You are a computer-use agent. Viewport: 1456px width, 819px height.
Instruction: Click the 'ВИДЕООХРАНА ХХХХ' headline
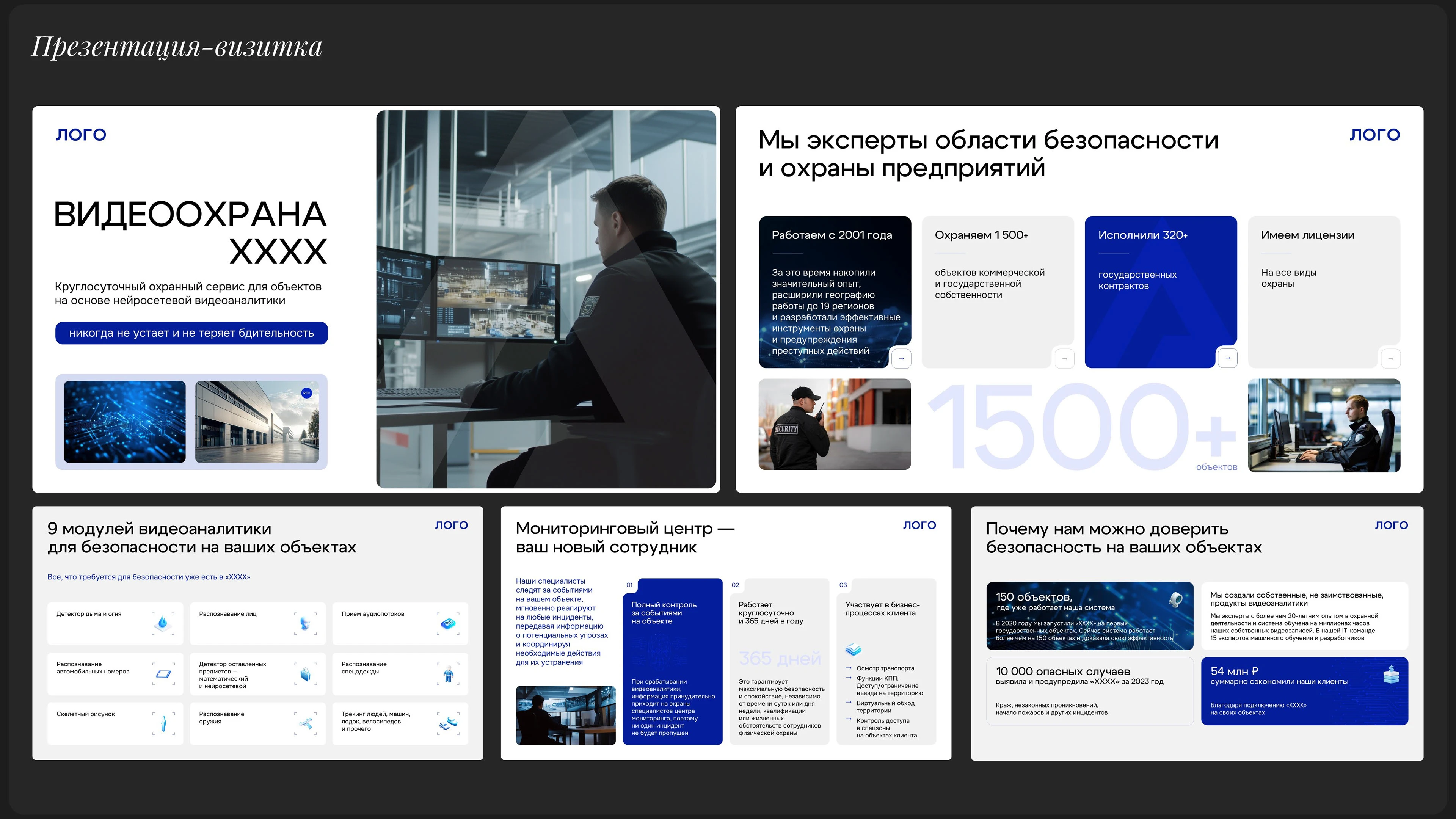click(190, 232)
